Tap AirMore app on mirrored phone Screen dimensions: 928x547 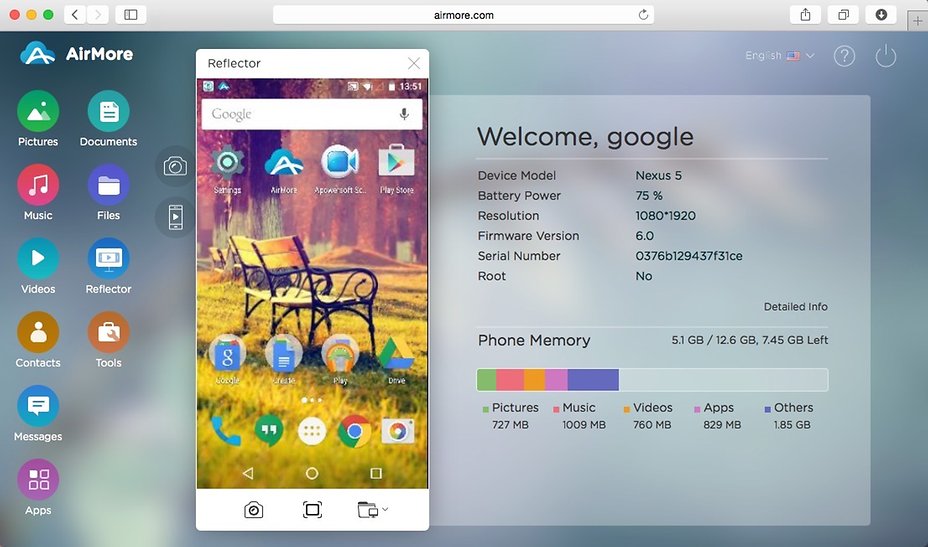283,170
